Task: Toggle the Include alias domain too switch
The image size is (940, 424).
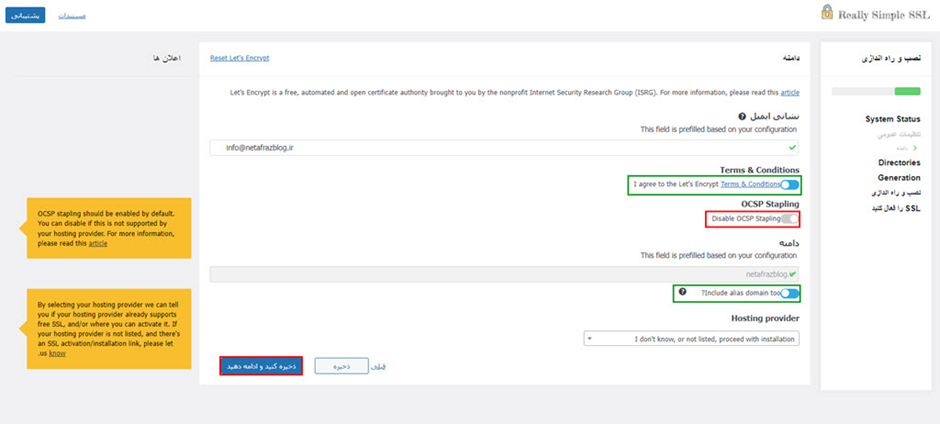Action: [790, 293]
